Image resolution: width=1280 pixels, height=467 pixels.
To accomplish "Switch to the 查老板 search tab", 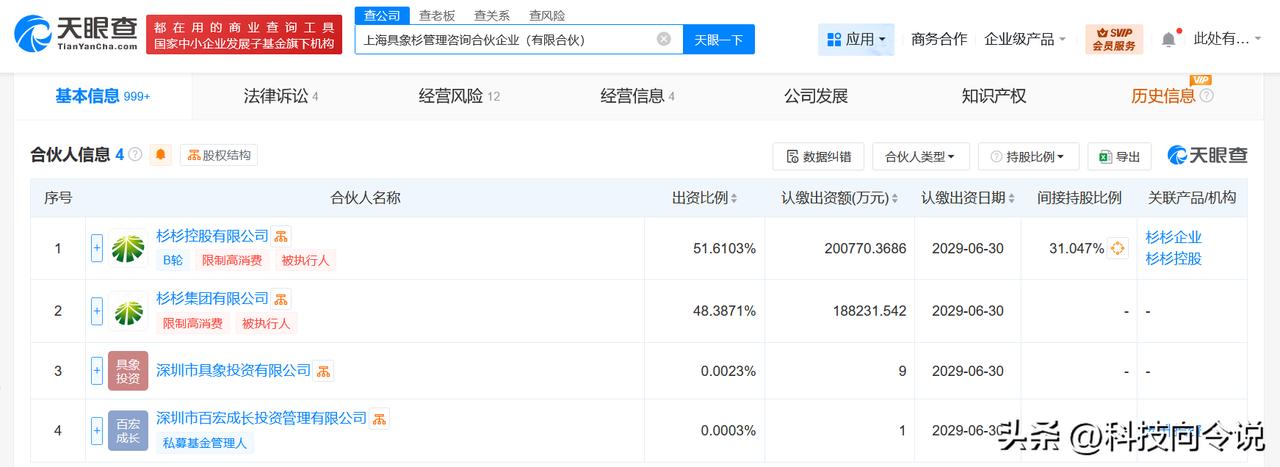I will coord(437,15).
